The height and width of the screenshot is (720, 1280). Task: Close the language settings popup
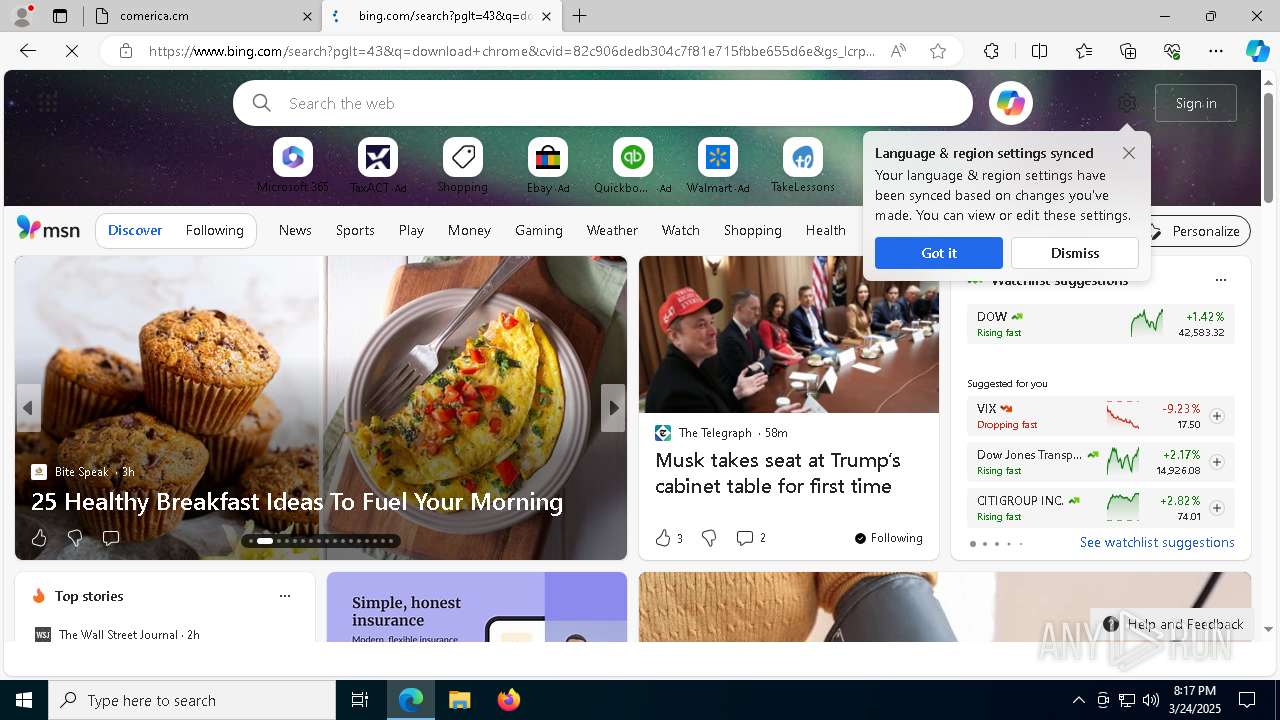click(x=1129, y=153)
